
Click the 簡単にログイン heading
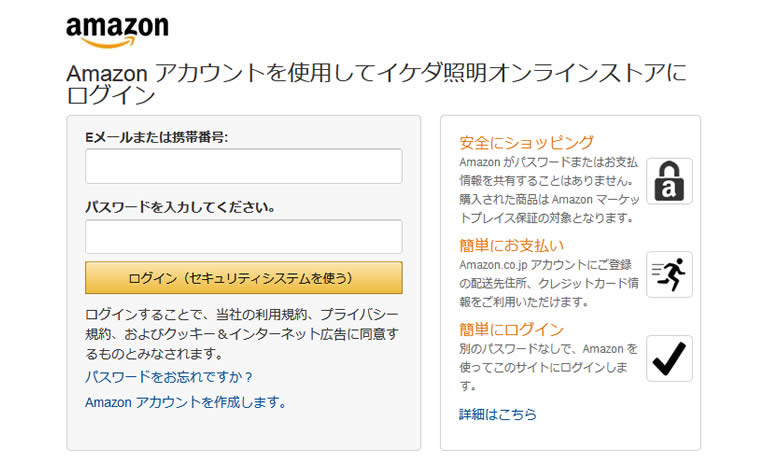(511, 330)
